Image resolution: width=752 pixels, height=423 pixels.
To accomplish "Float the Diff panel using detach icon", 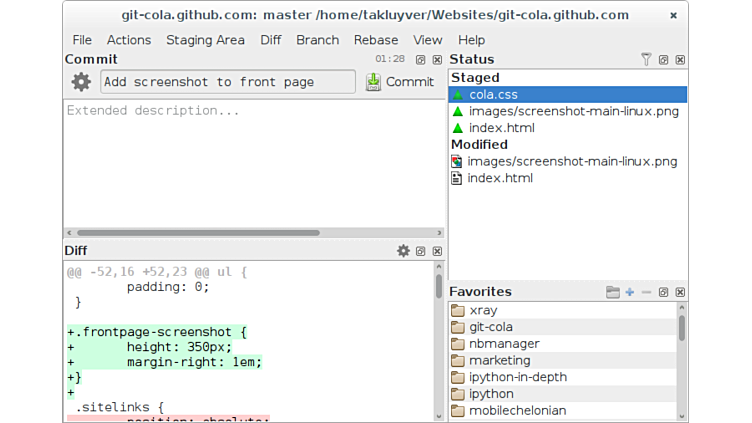I will click(x=420, y=251).
